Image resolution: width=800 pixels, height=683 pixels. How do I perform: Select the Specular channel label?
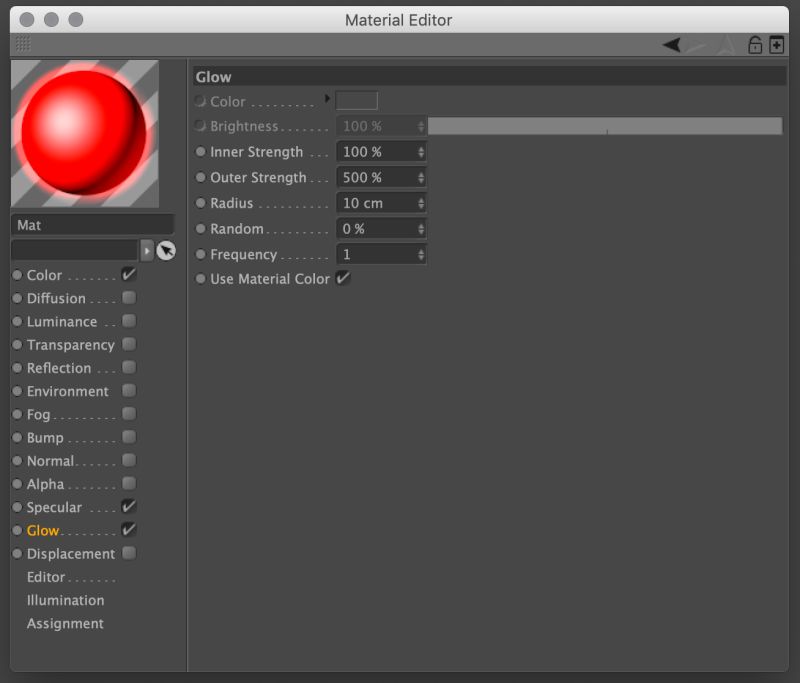[x=54, y=508]
